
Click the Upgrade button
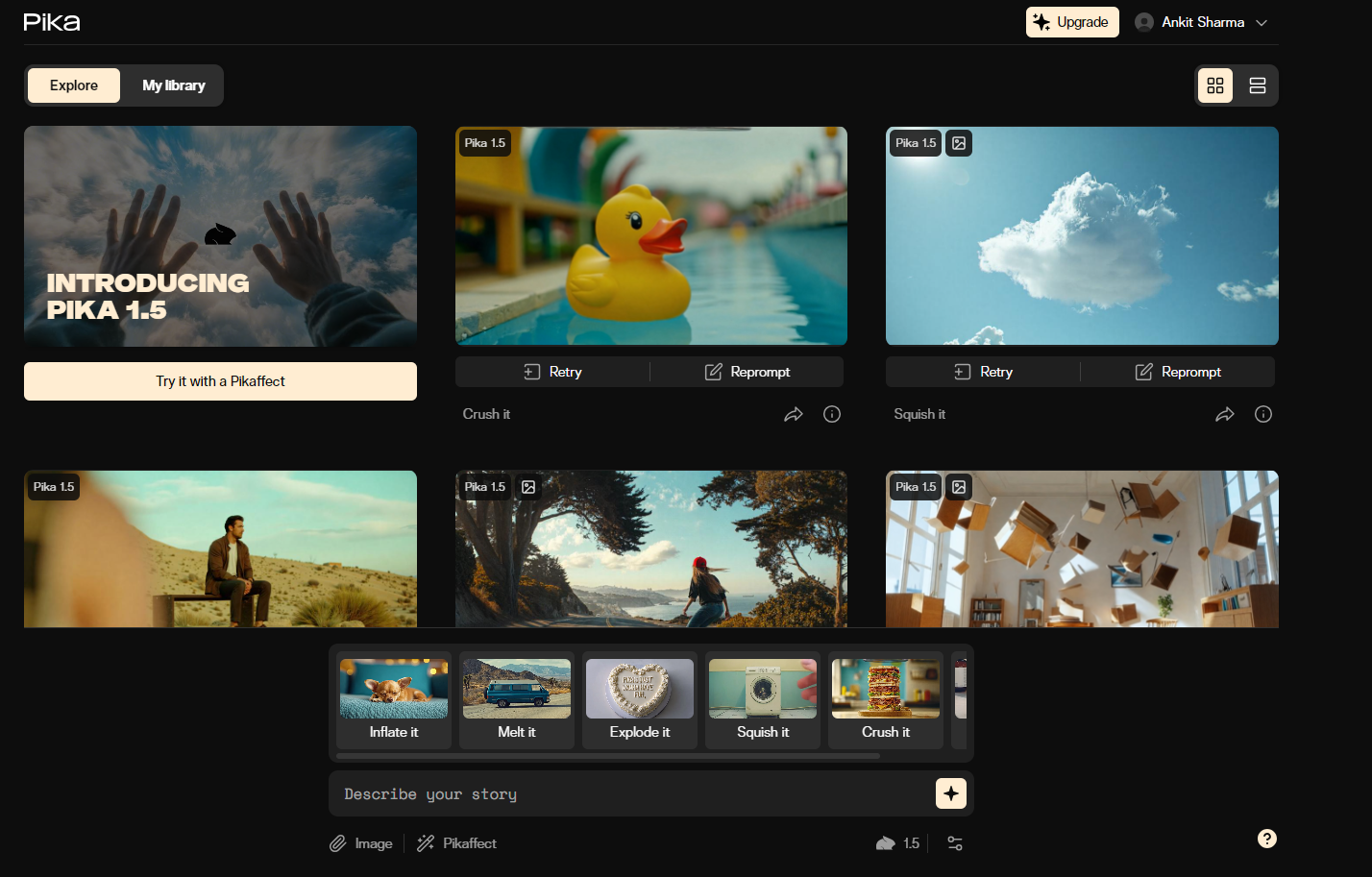coord(1071,22)
